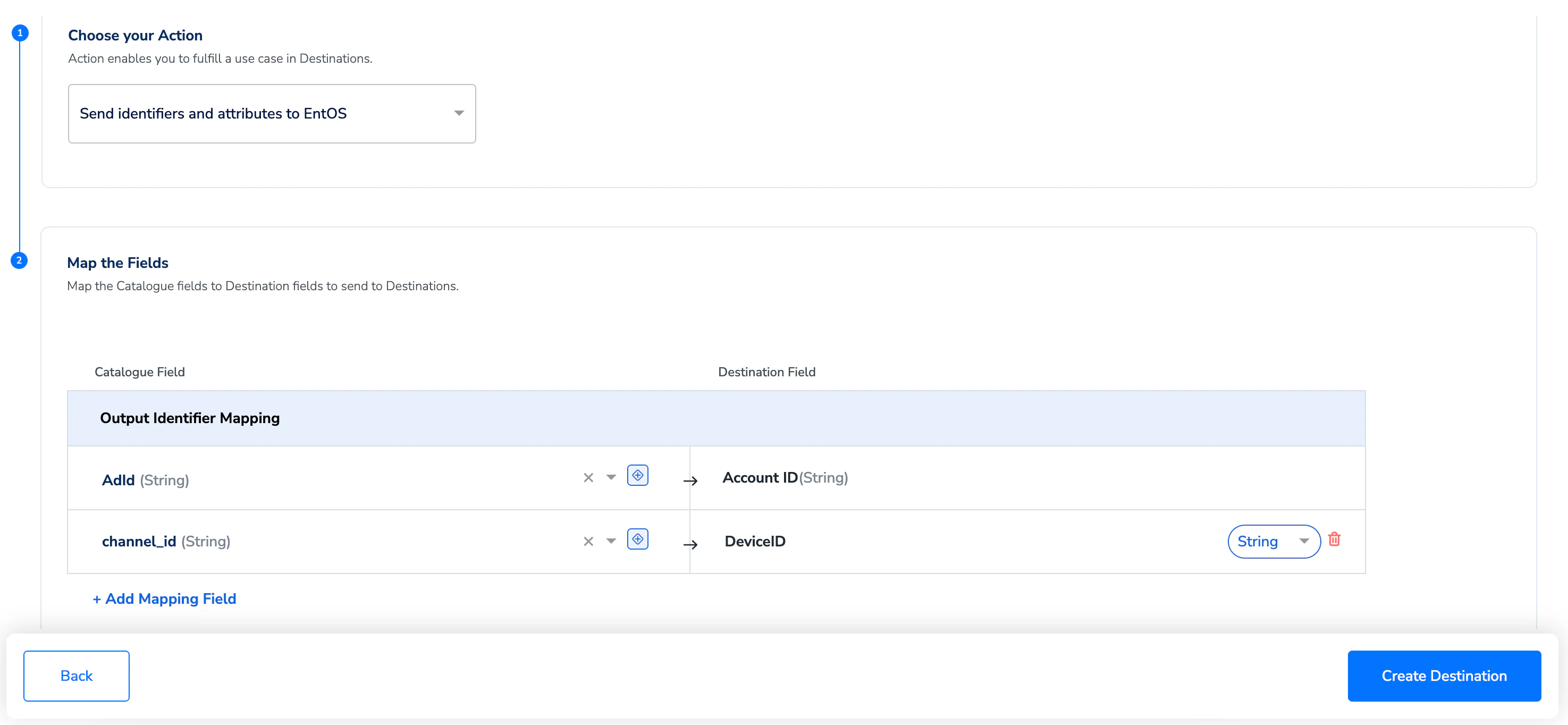Click the DeviceID destination field
Image resolution: width=1568 pixels, height=725 pixels.
tap(755, 541)
